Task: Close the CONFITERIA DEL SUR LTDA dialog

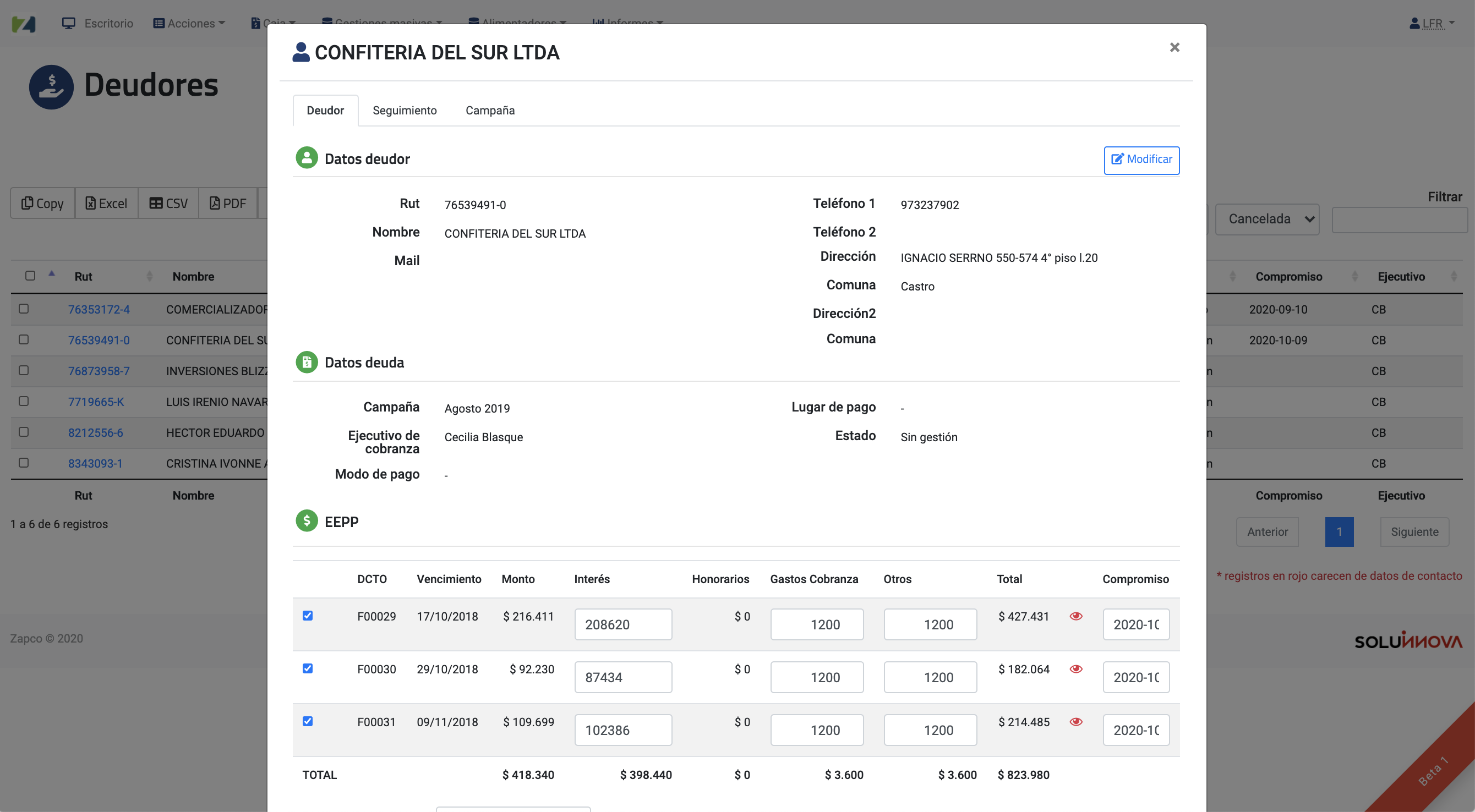Action: [x=1174, y=47]
